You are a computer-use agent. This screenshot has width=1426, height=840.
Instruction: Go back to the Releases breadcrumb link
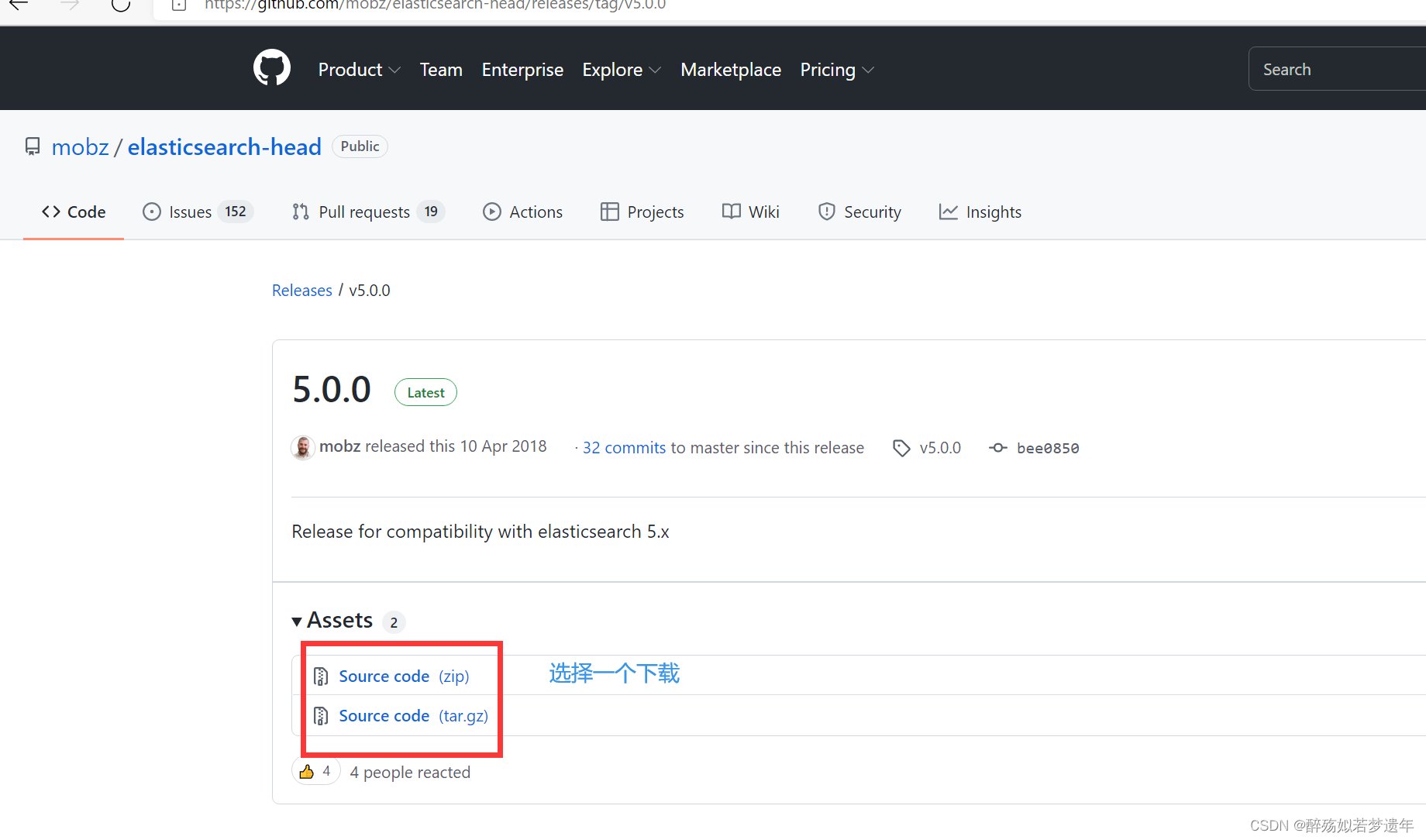point(302,291)
